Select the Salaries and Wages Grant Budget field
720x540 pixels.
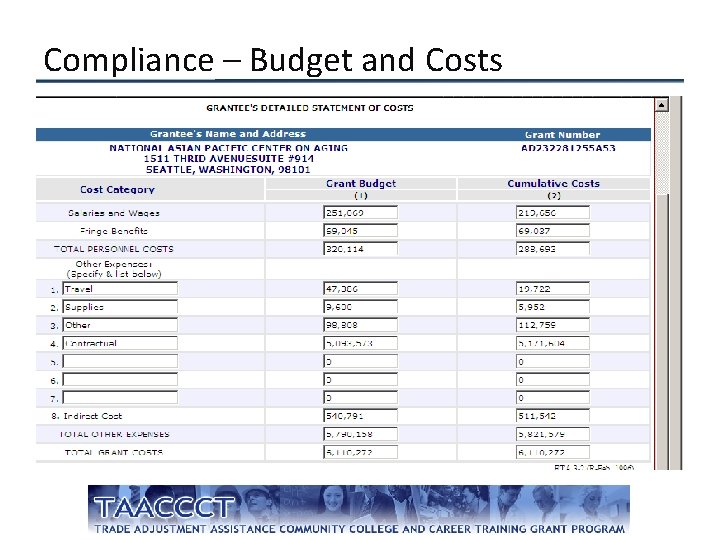coord(360,213)
